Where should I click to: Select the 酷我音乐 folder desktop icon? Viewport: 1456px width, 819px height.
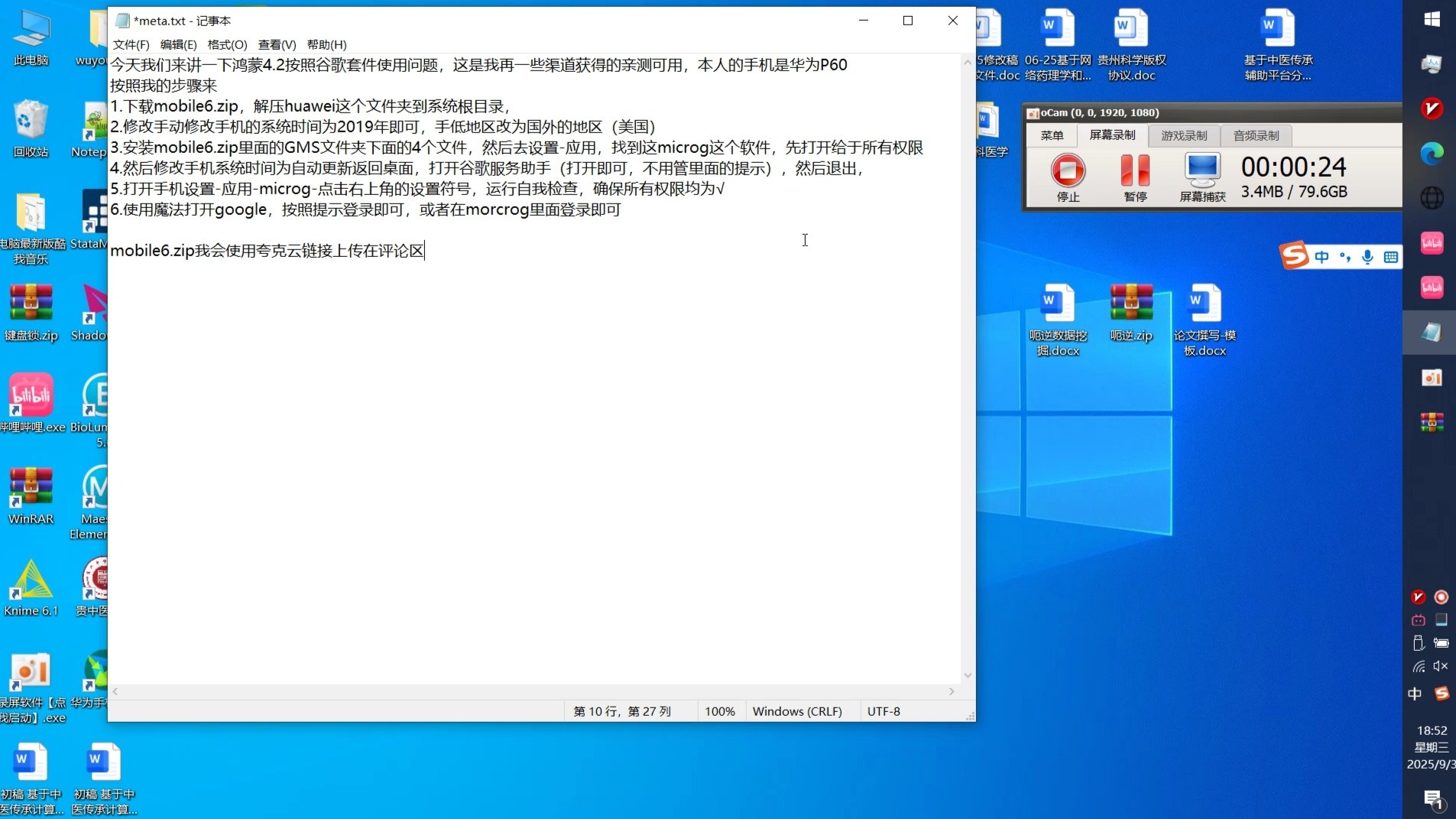[31, 228]
